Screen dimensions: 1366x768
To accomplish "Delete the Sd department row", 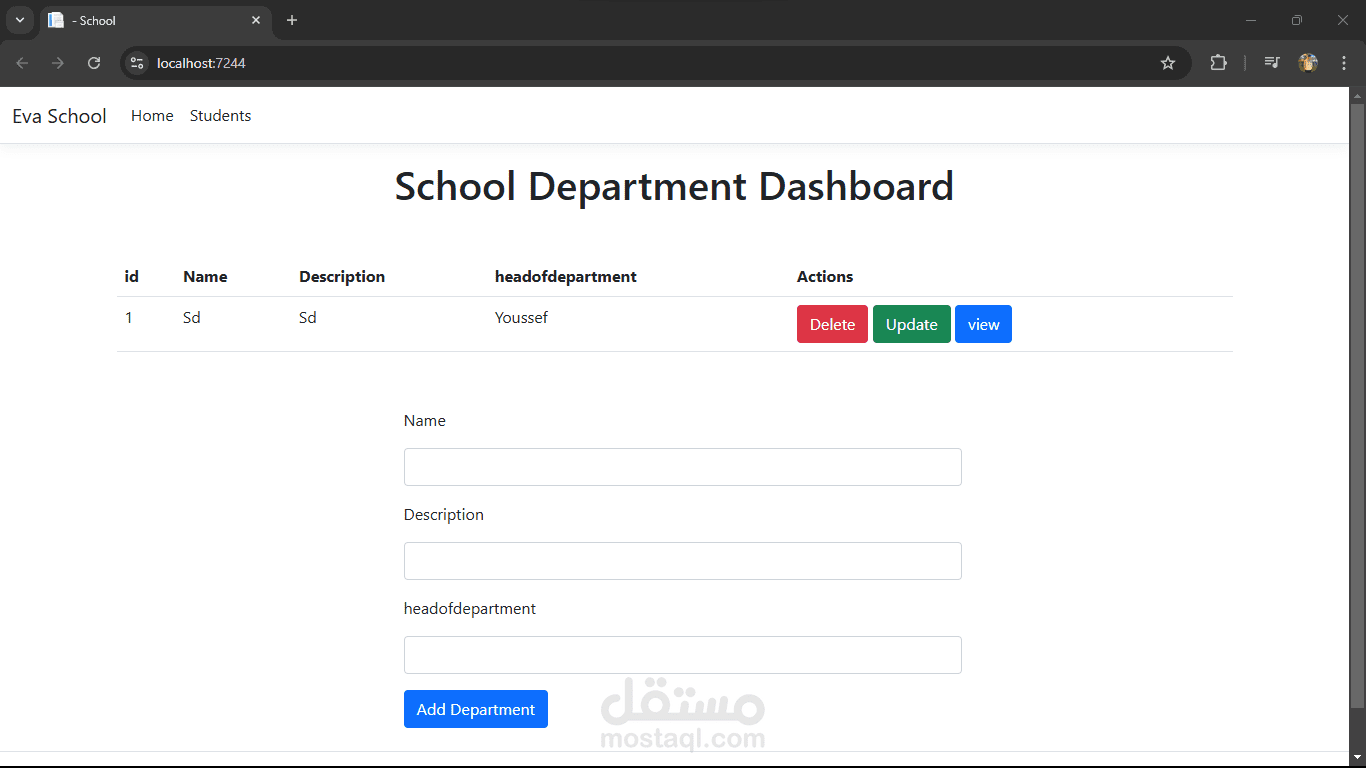I will pos(832,324).
